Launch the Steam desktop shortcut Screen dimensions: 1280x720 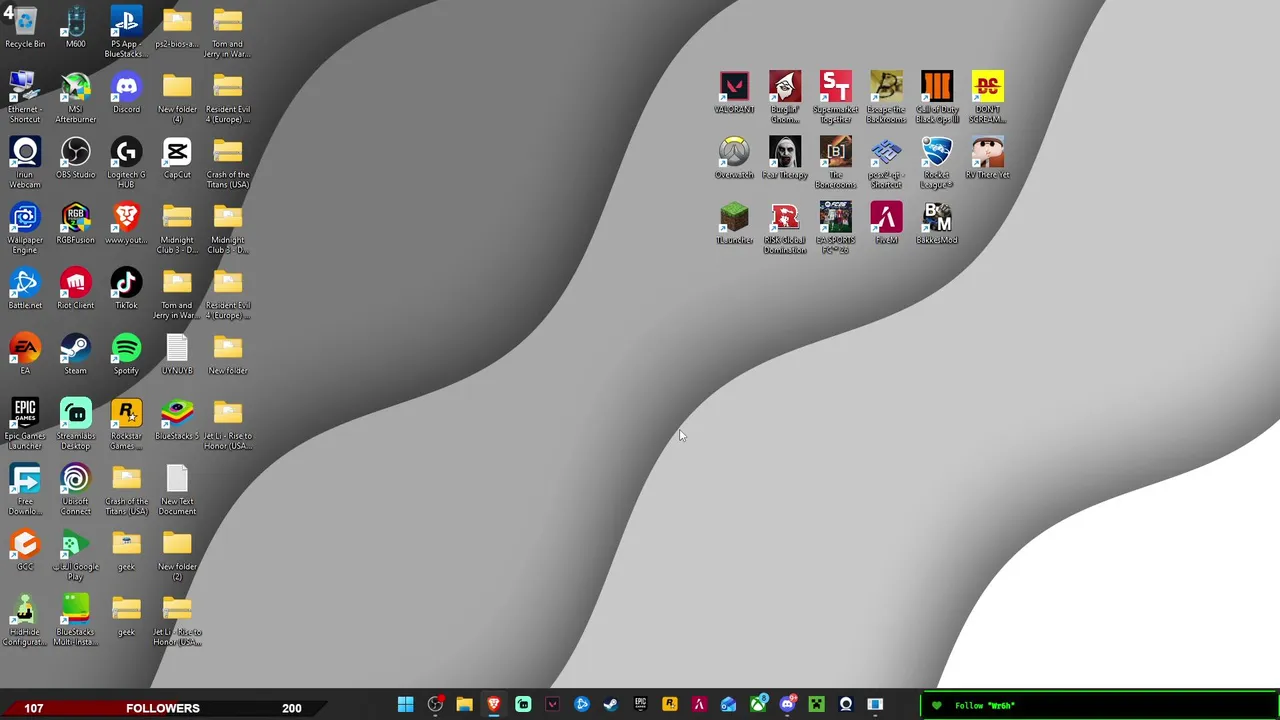pos(75,354)
